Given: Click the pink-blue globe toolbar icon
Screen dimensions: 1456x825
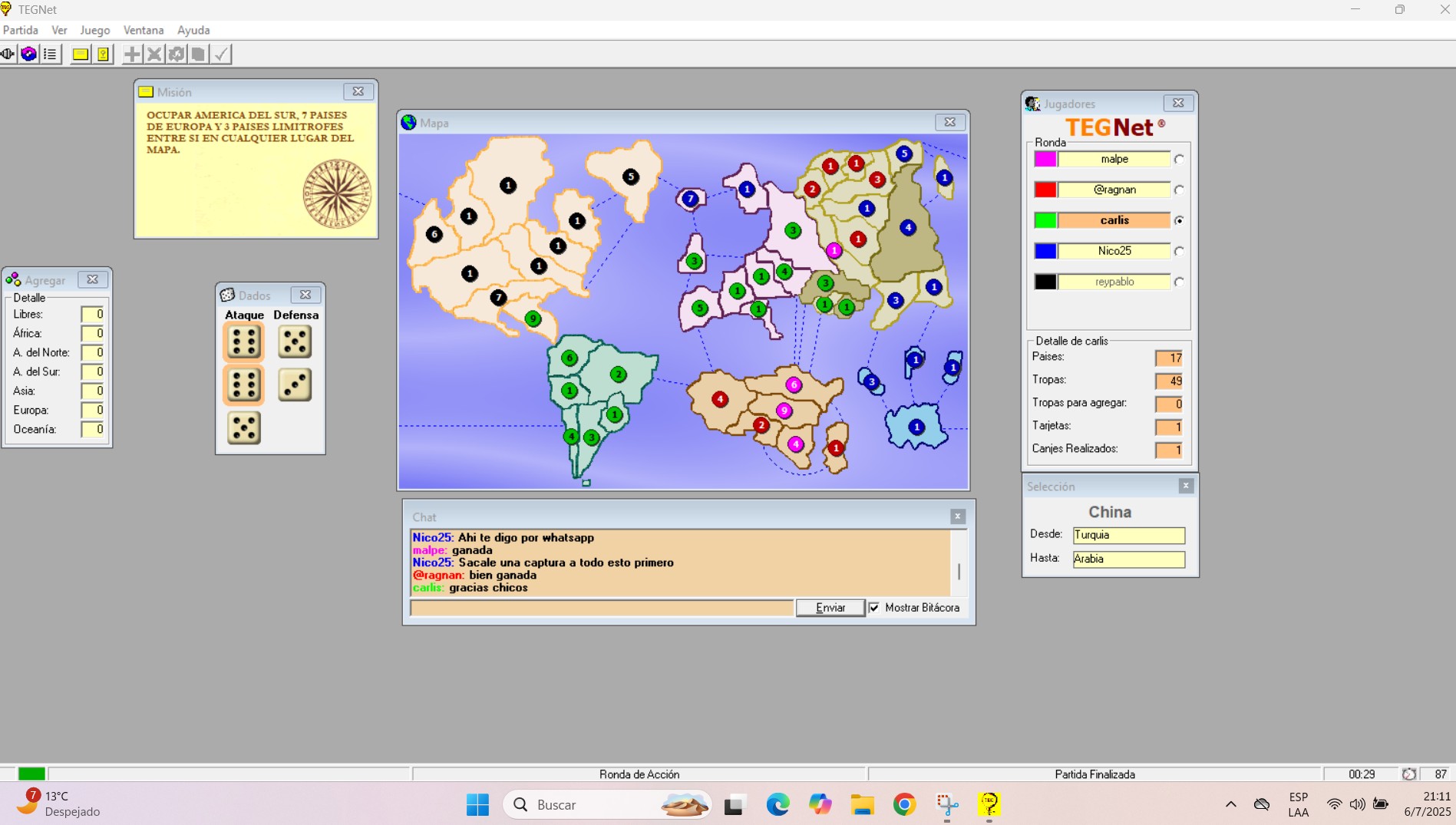Looking at the screenshot, I should pos(28,54).
